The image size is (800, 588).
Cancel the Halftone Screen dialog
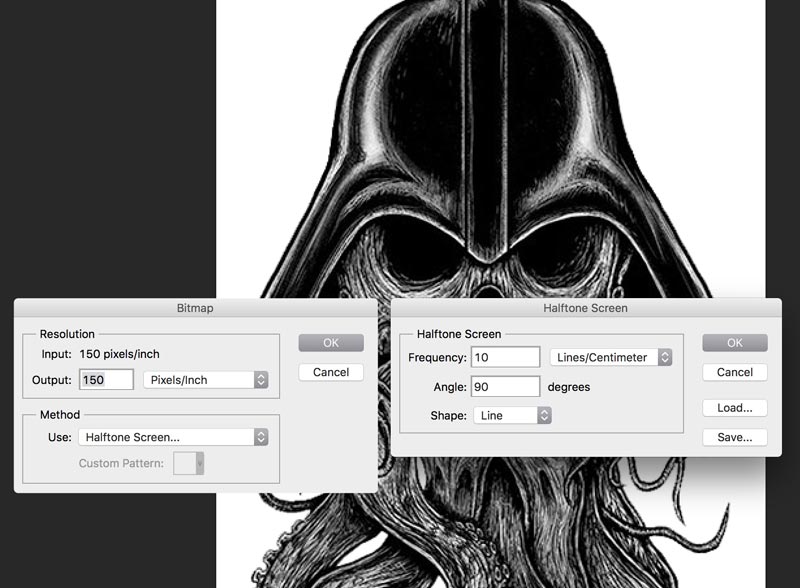click(735, 372)
